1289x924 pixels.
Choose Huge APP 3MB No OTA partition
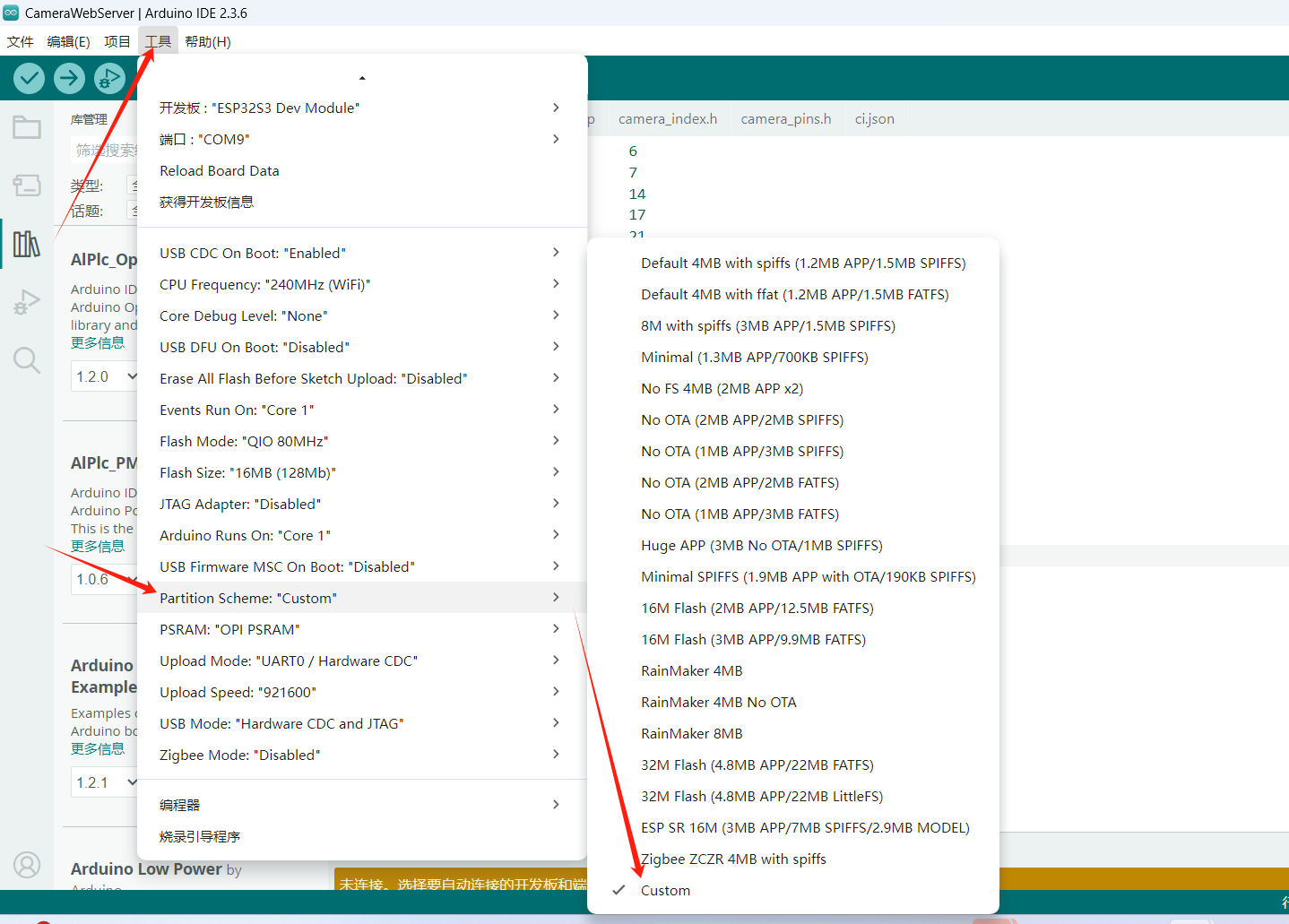pyautogui.click(x=793, y=545)
